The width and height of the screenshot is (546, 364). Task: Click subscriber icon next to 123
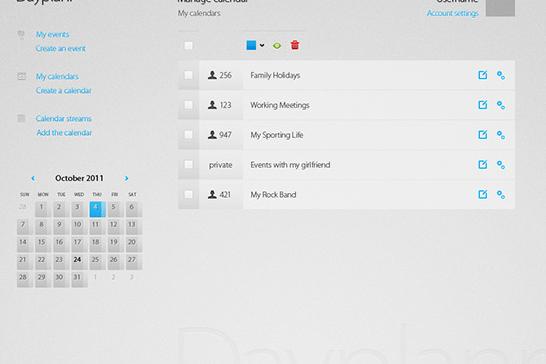[212, 105]
